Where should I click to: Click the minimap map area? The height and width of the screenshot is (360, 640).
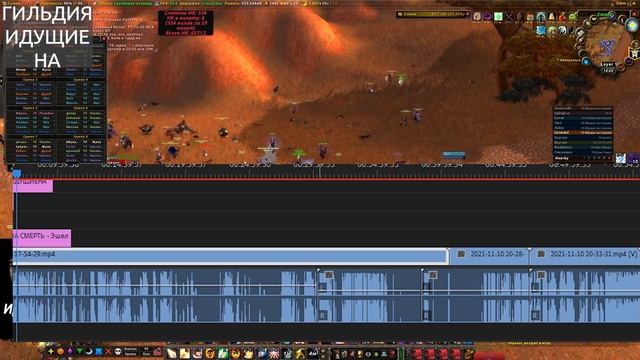[x=608, y=43]
